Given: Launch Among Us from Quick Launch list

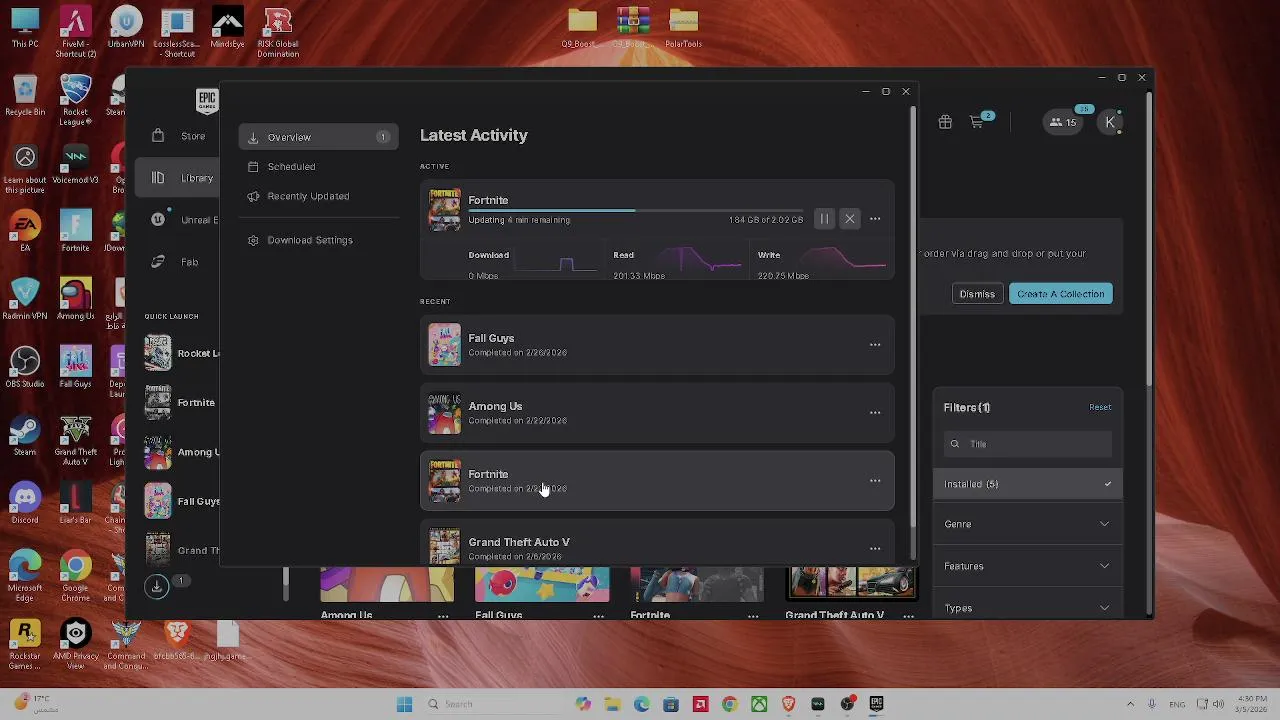Looking at the screenshot, I should tap(181, 452).
